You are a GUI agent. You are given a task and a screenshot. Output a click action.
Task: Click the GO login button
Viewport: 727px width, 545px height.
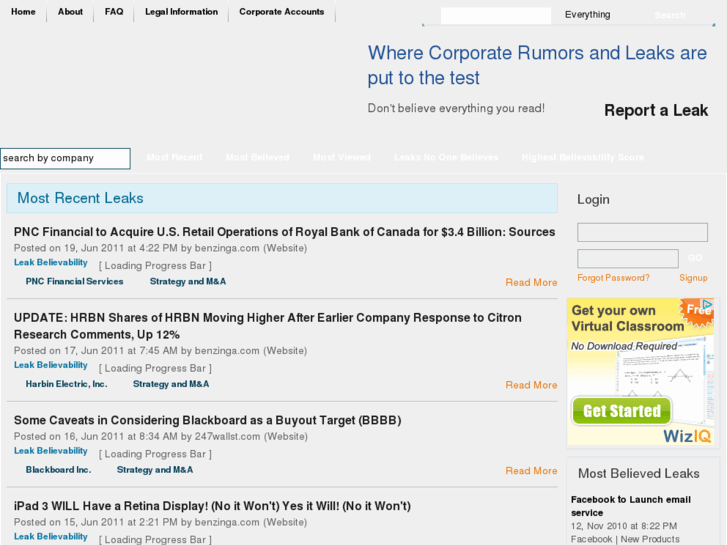point(695,258)
